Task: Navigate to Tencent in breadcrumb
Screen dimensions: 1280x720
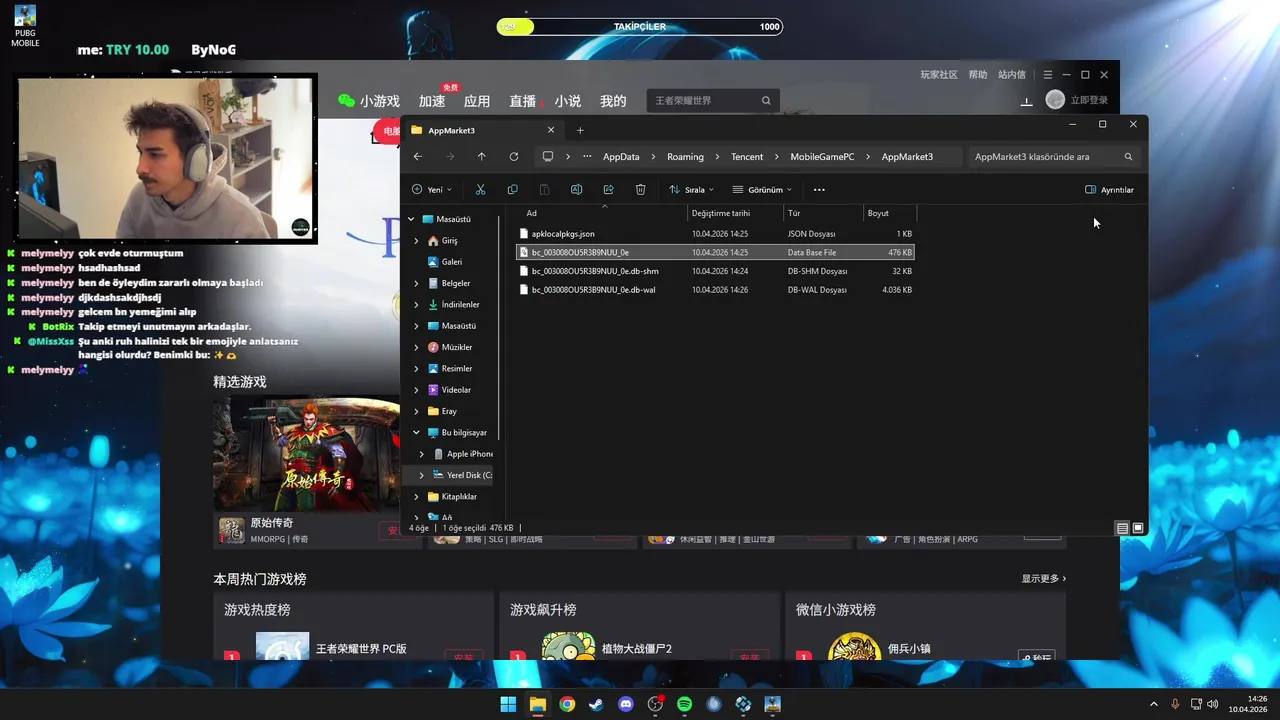Action: click(747, 157)
